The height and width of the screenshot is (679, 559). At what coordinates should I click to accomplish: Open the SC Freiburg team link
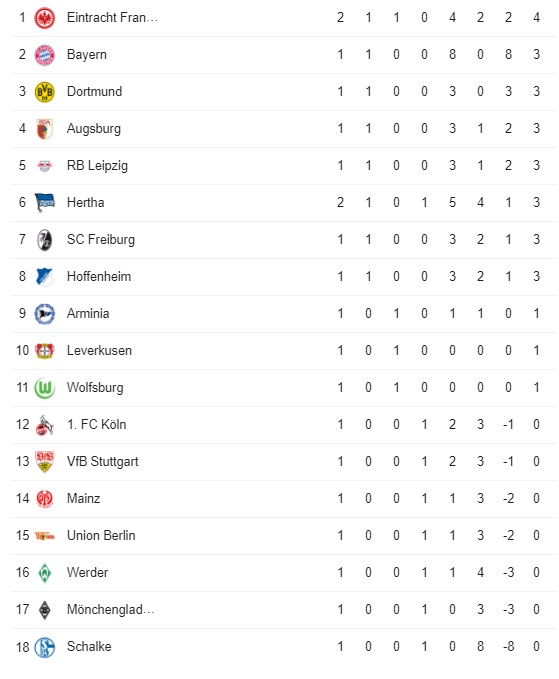tap(101, 239)
